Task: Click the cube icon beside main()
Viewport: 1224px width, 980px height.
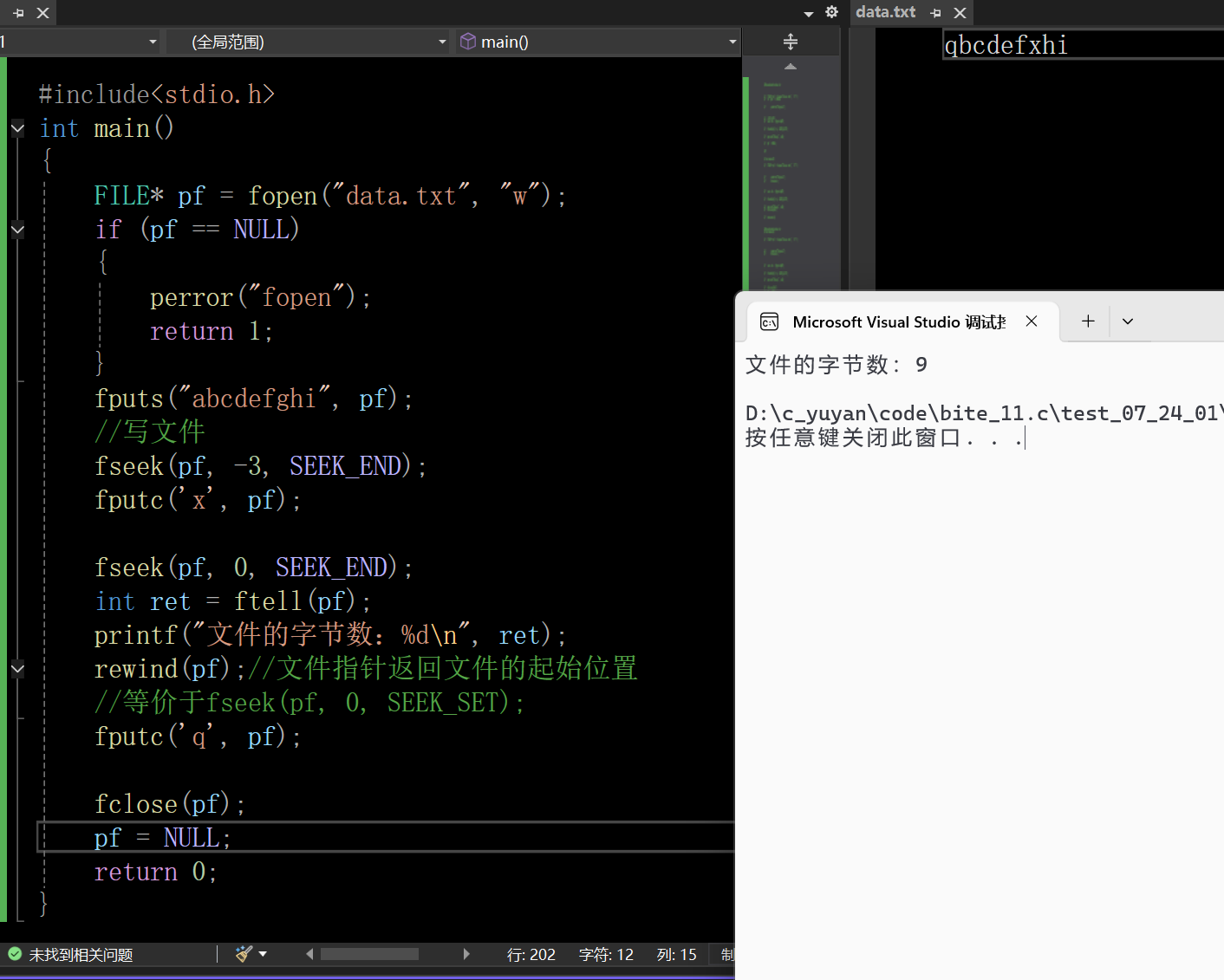Action: pos(468,41)
